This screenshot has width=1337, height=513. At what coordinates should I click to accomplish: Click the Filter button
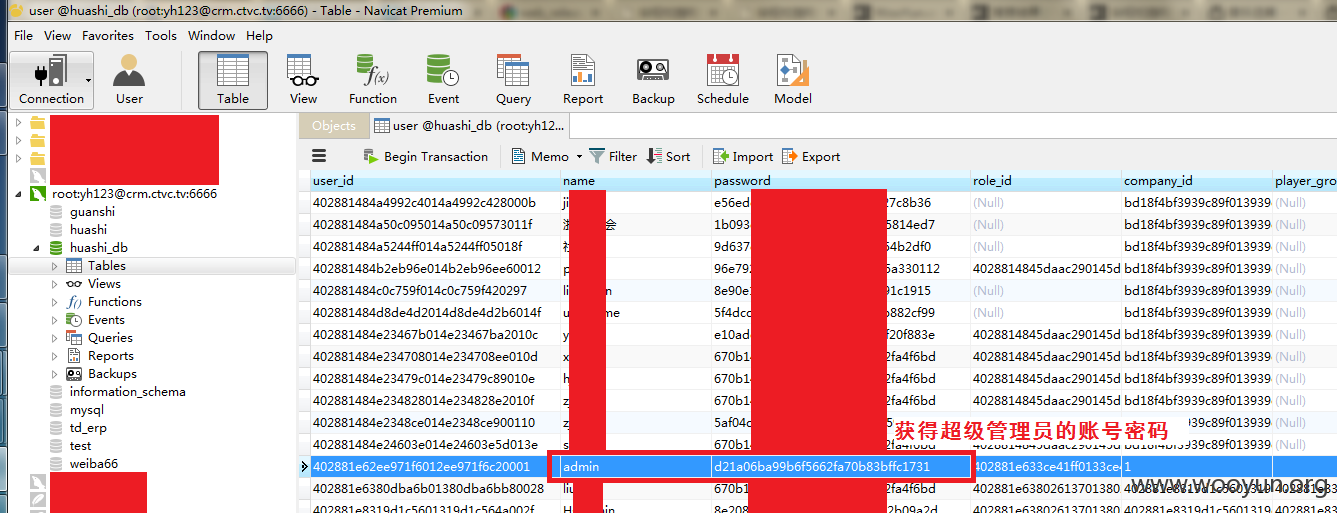(x=613, y=156)
